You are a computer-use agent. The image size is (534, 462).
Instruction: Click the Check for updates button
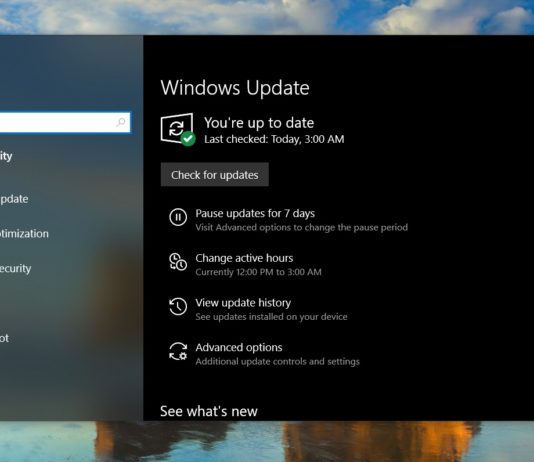coord(215,175)
